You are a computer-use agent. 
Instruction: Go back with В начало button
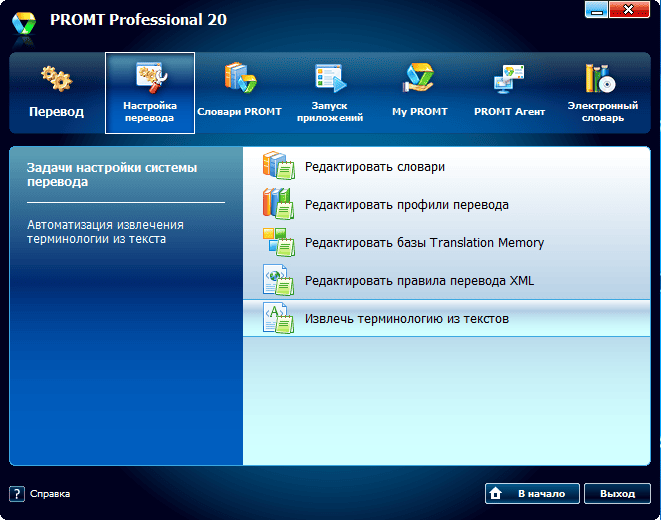tap(532, 493)
